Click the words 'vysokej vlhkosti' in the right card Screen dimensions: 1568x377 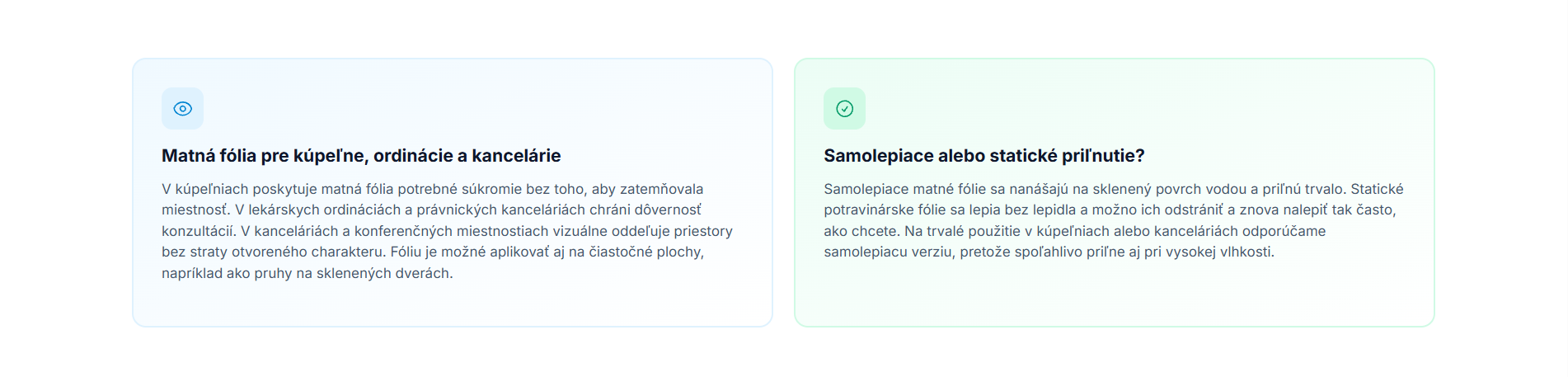[1218, 252]
